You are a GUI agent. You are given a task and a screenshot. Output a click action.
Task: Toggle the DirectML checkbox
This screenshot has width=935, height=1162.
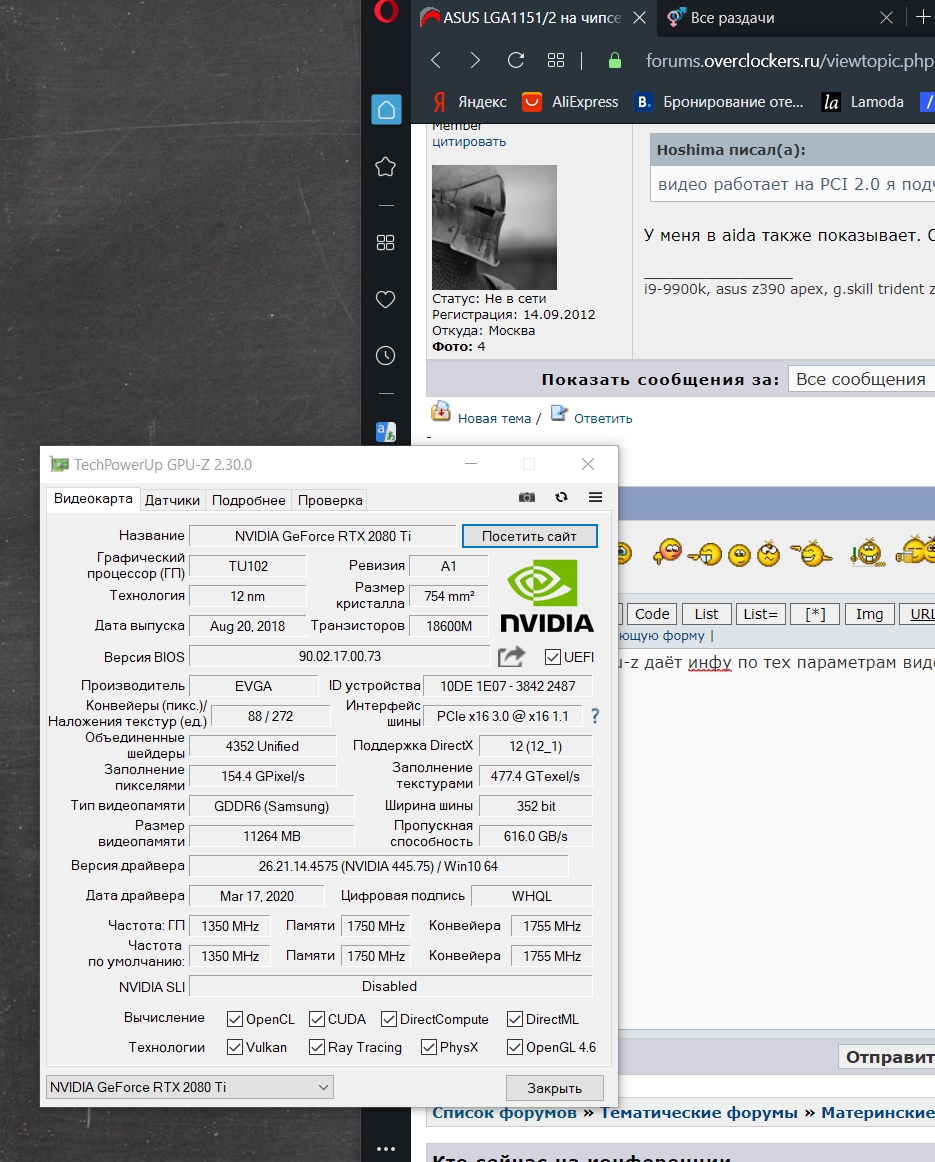coord(515,1020)
